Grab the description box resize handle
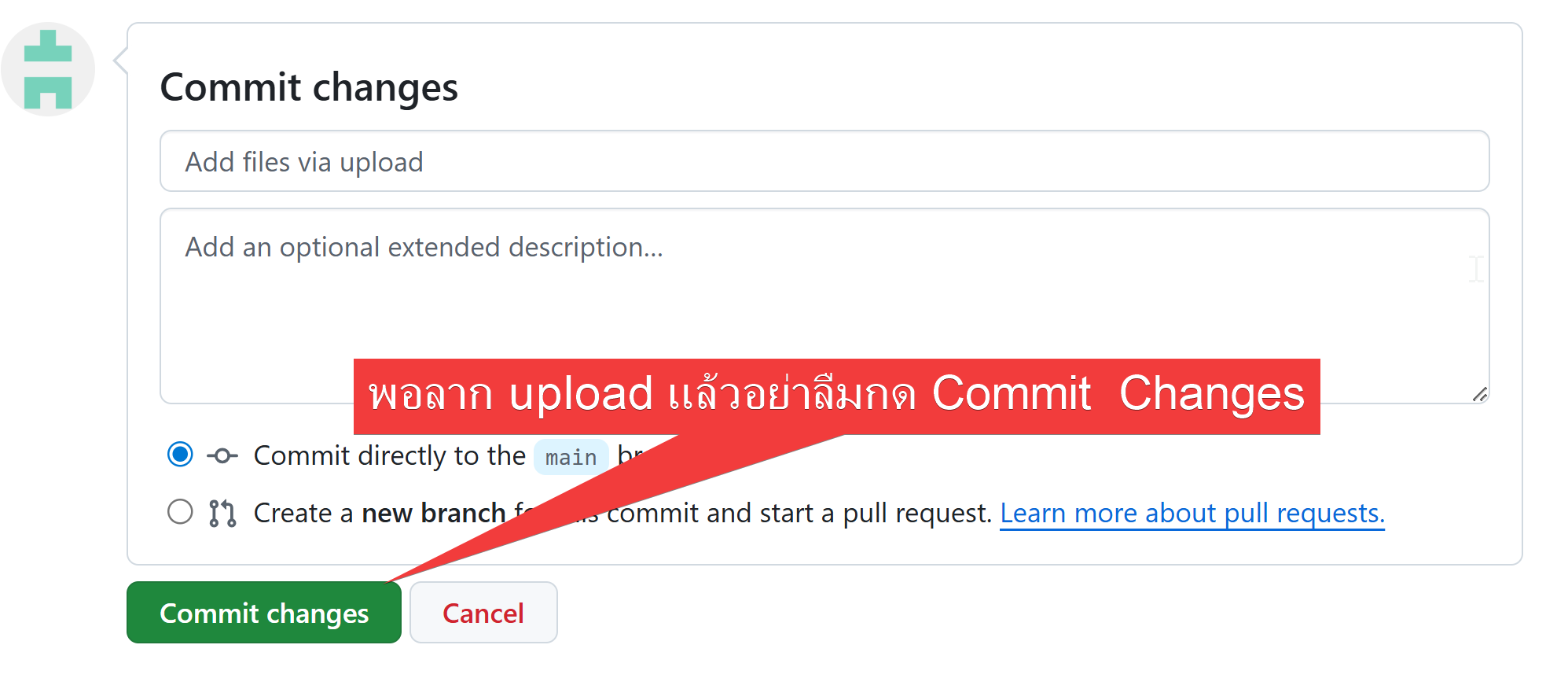Screen dimensions: 1568x678 coord(1479,394)
